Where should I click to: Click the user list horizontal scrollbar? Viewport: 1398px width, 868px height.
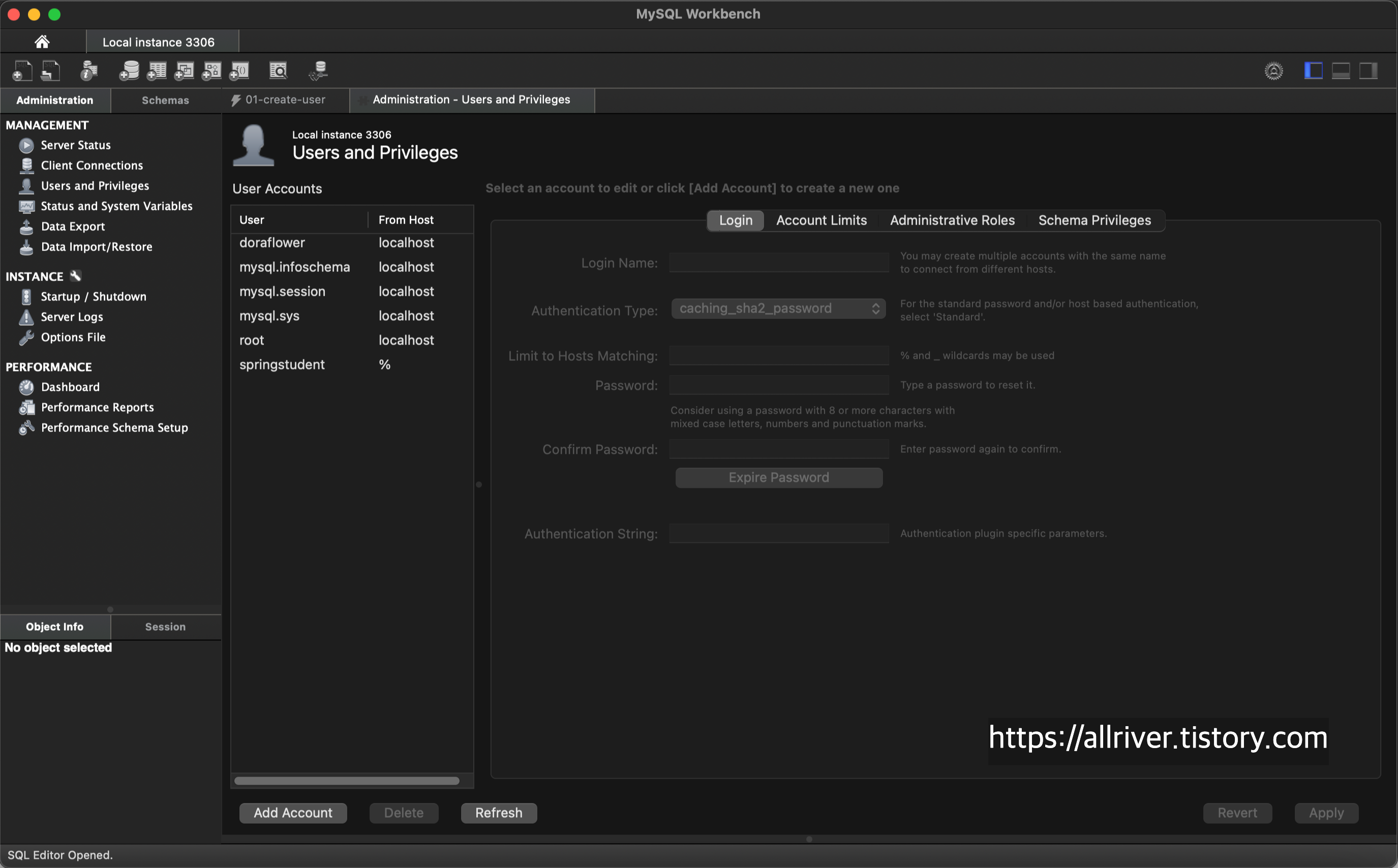coord(346,781)
